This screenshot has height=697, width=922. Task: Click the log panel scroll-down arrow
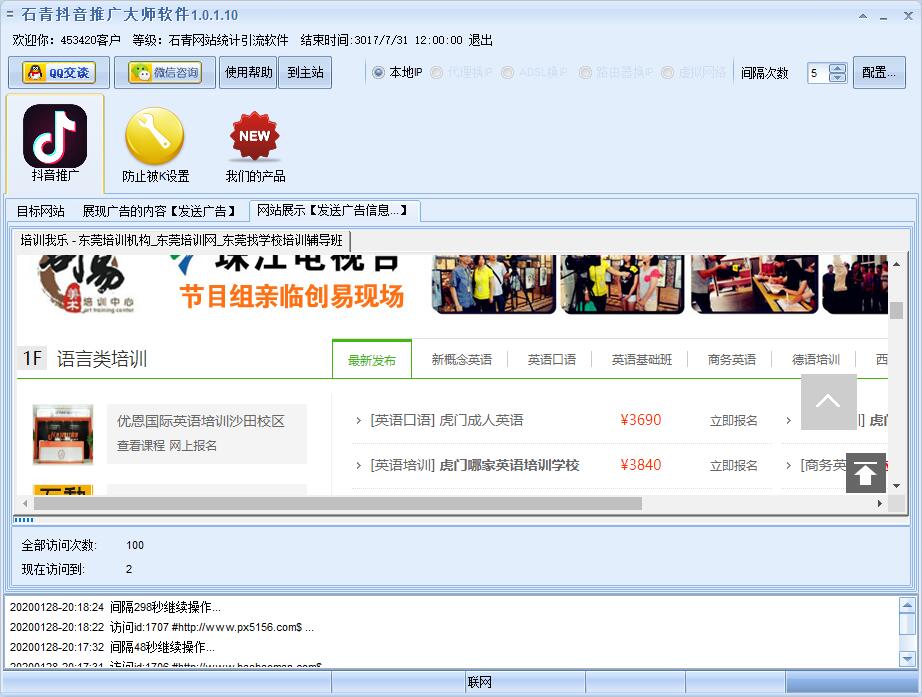[907, 659]
